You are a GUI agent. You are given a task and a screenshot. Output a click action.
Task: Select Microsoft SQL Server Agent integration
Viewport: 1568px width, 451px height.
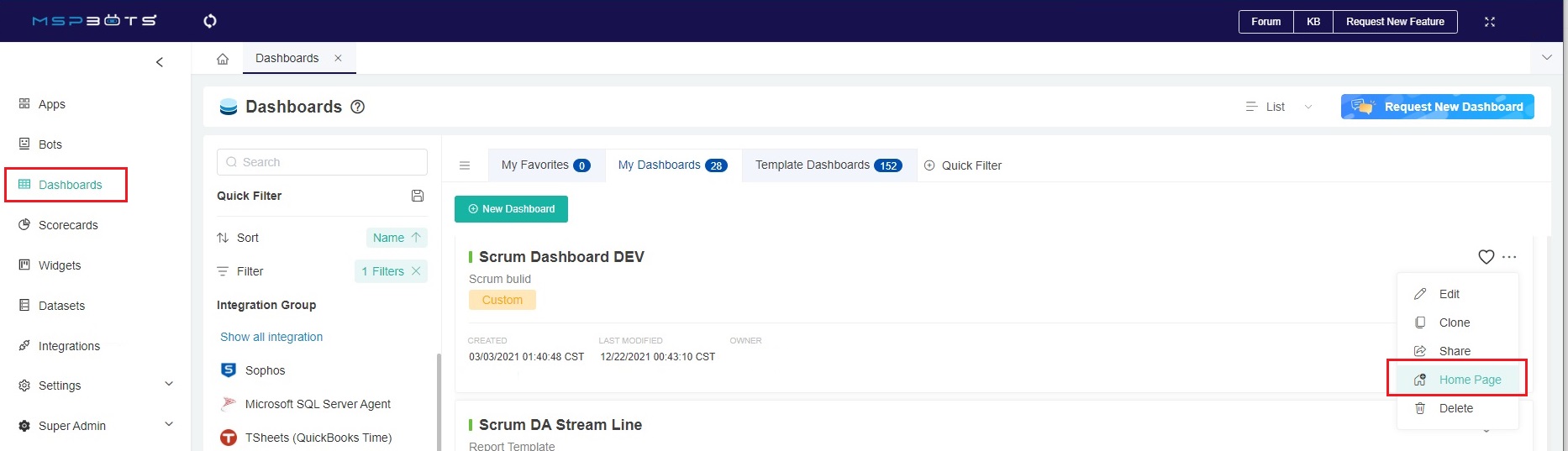pos(318,404)
